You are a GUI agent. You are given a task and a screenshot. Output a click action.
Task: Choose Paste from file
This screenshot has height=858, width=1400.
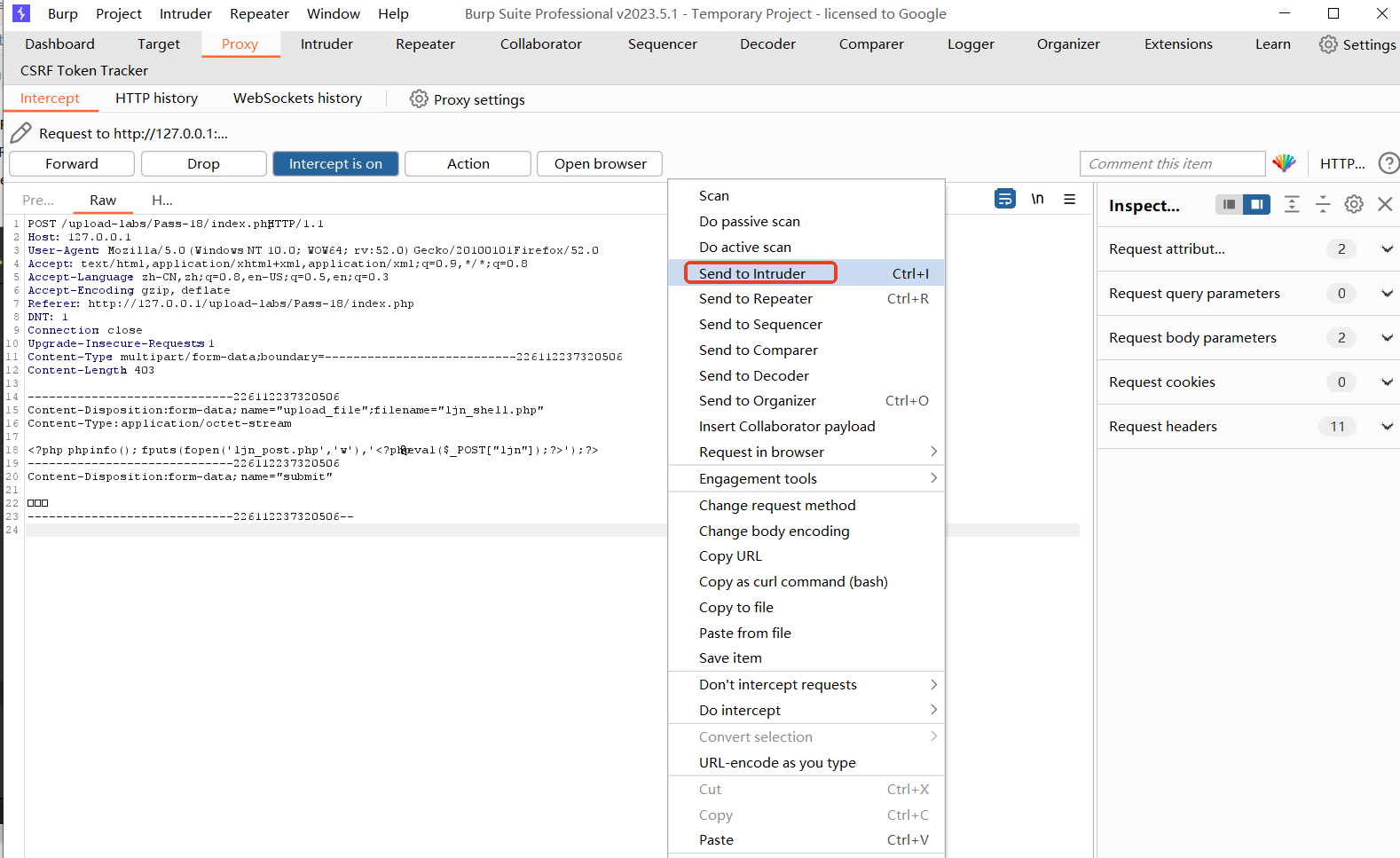point(806,634)
